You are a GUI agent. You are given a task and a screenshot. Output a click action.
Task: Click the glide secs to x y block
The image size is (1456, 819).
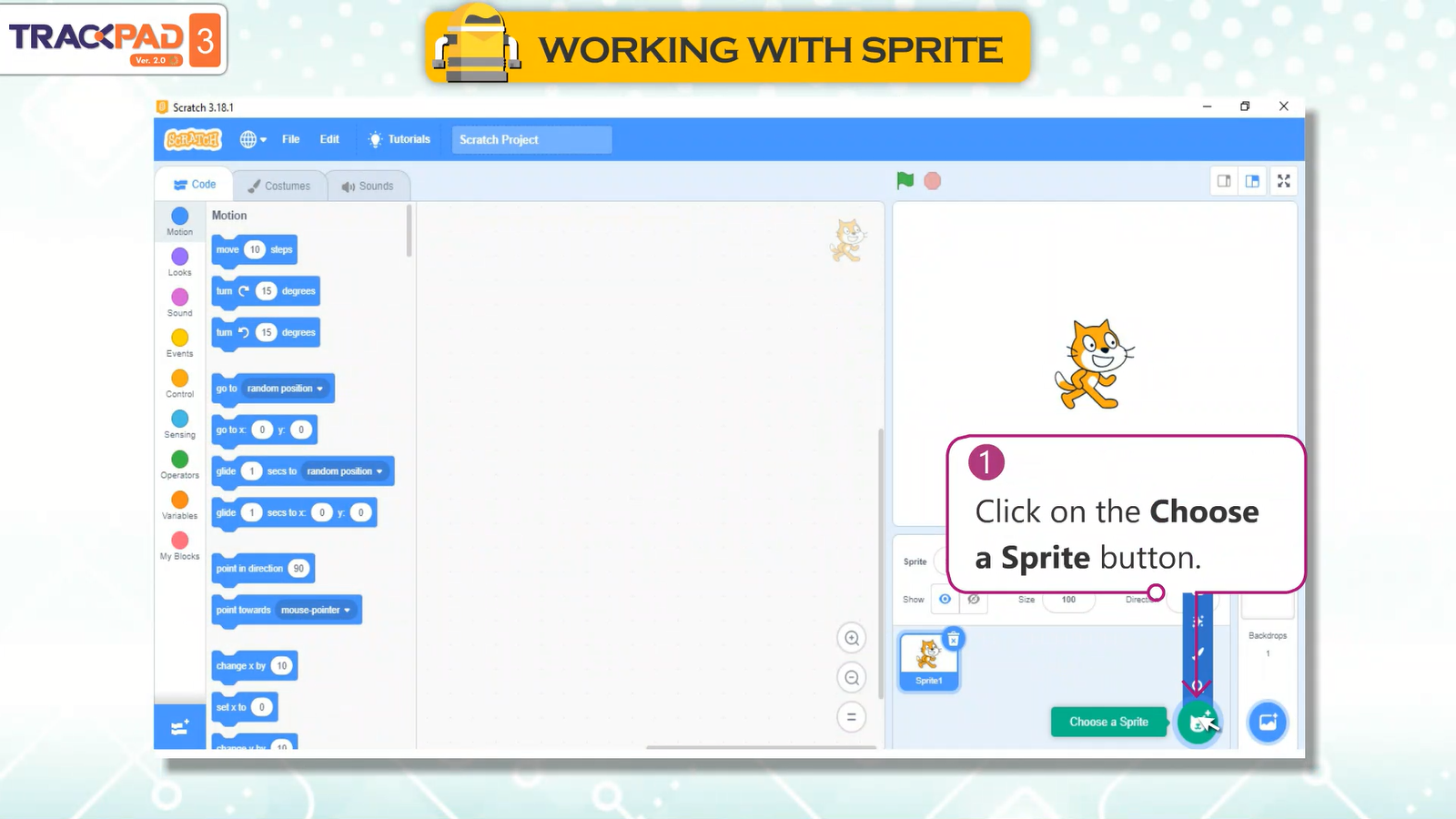tap(294, 513)
